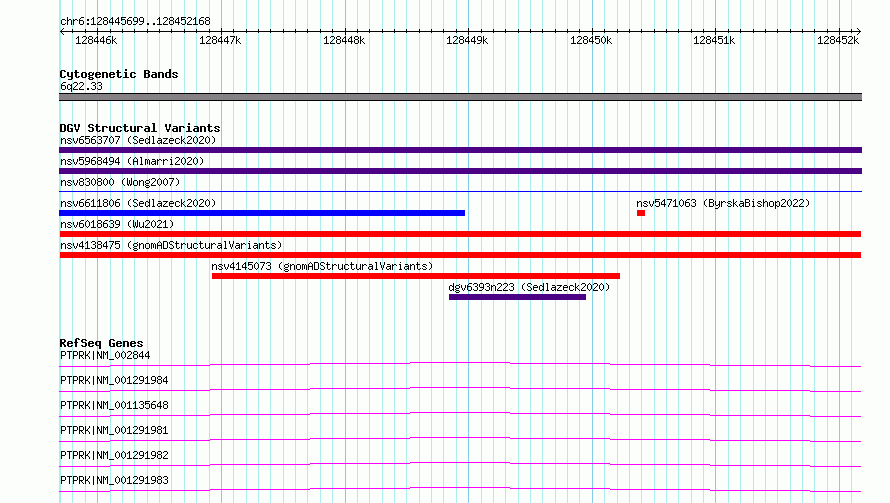Click the nsv830800 (Wong2007) variant label
890x503 pixels.
click(x=120, y=182)
